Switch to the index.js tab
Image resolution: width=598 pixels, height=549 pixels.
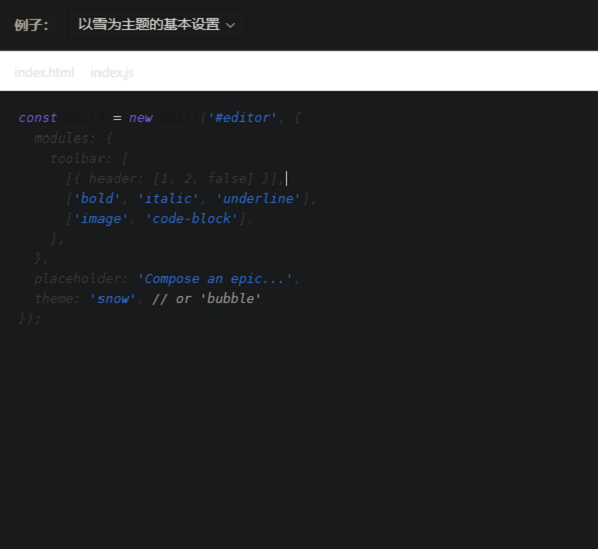click(x=112, y=72)
